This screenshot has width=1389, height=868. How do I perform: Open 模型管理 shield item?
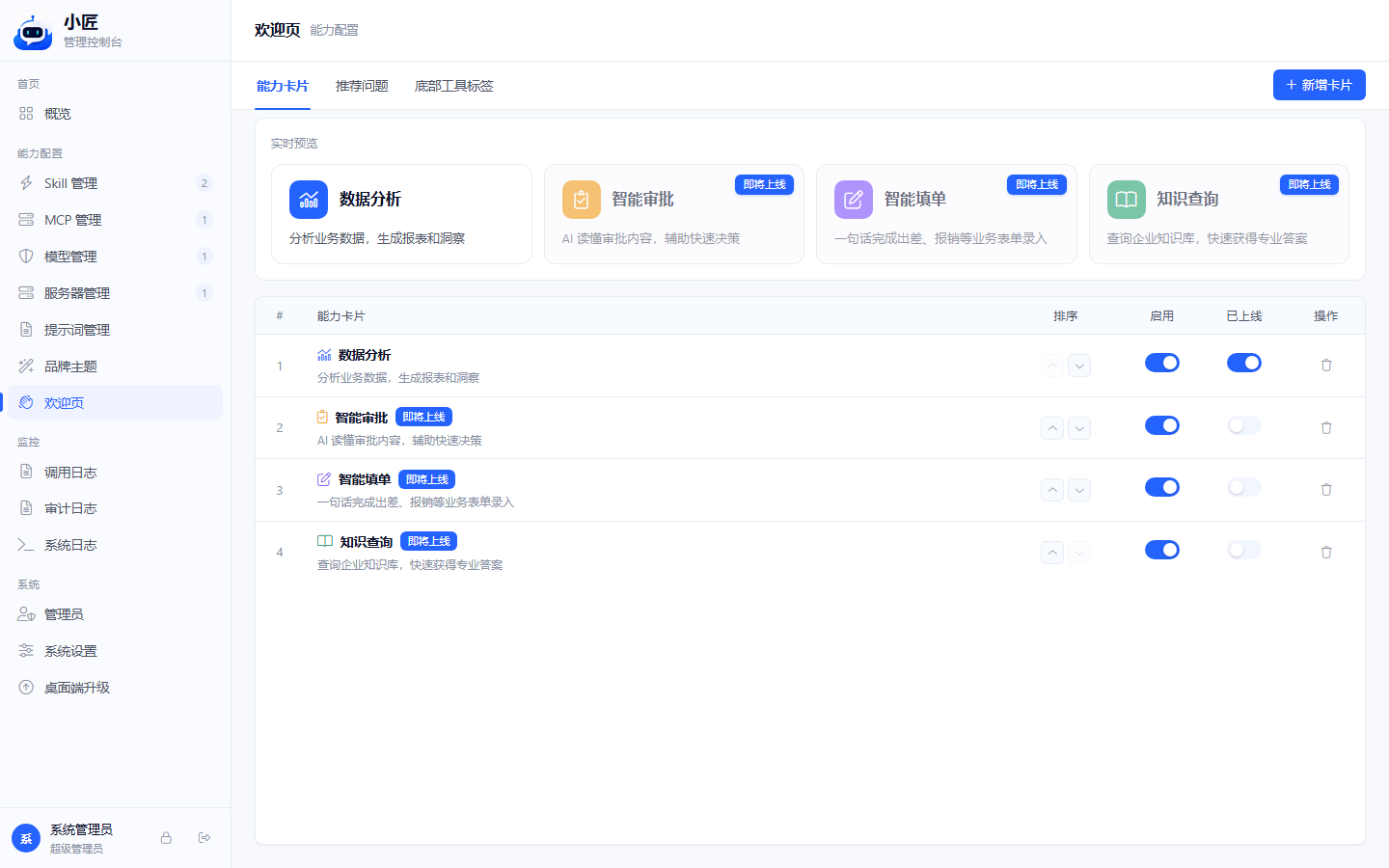(x=115, y=257)
